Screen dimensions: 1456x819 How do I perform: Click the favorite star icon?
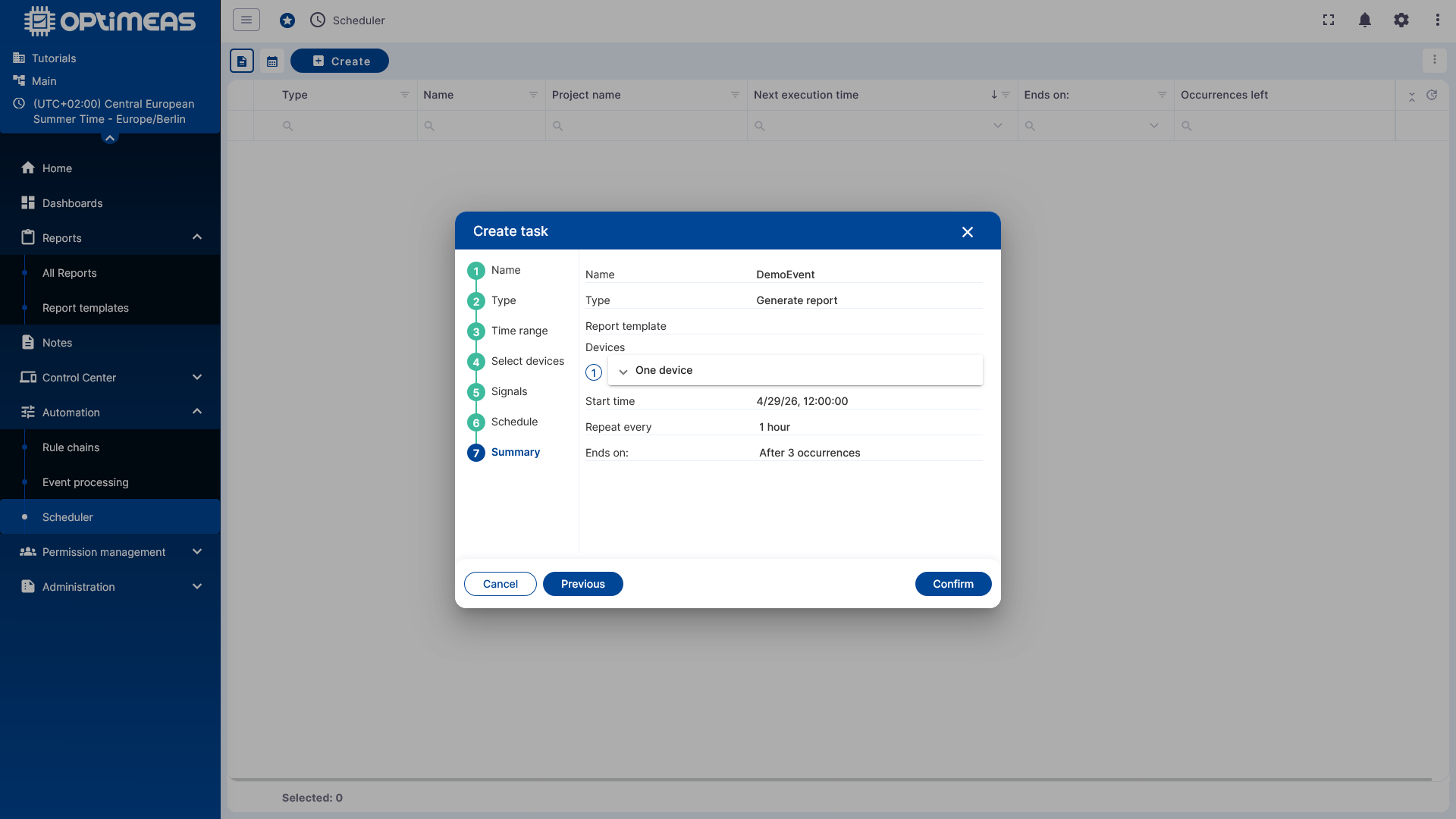287,20
